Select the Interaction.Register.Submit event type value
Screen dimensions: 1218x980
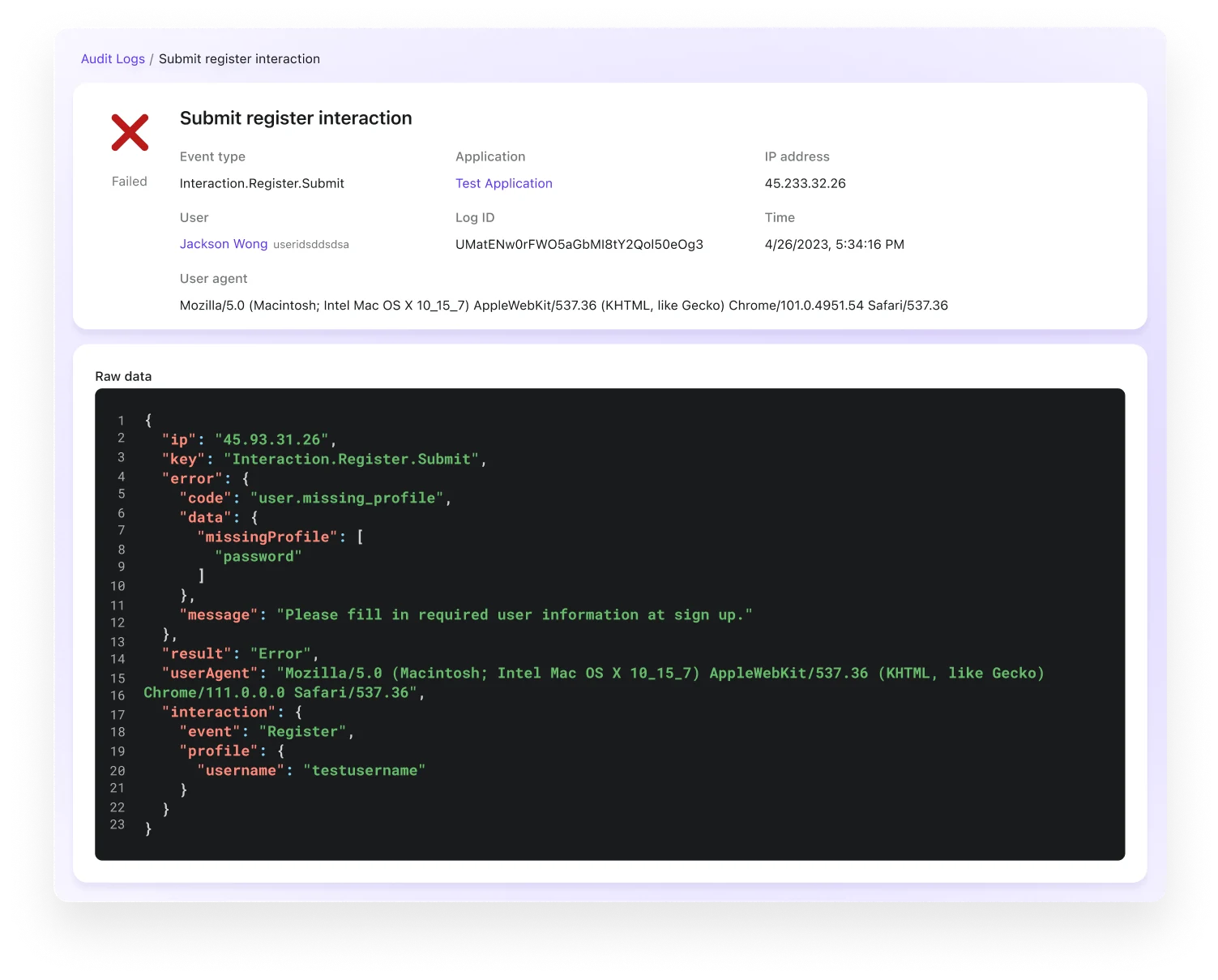pos(262,183)
